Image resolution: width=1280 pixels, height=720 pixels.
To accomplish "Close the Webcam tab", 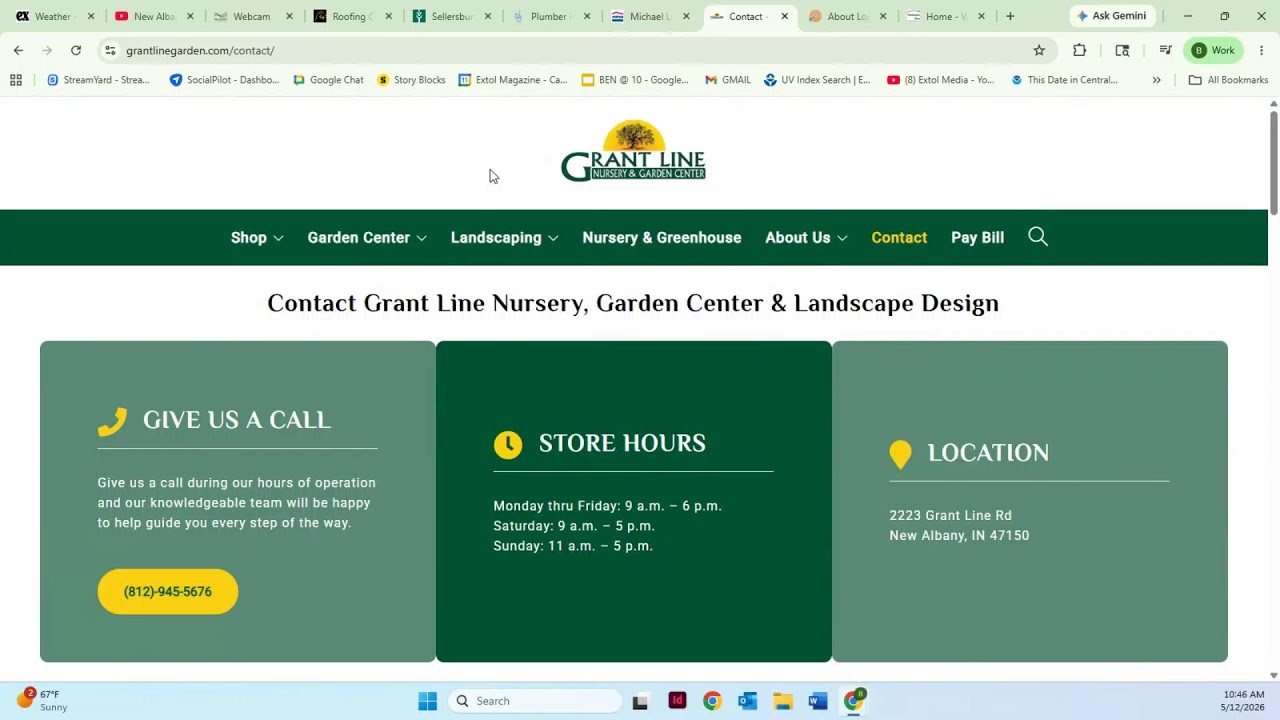I will 289,16.
